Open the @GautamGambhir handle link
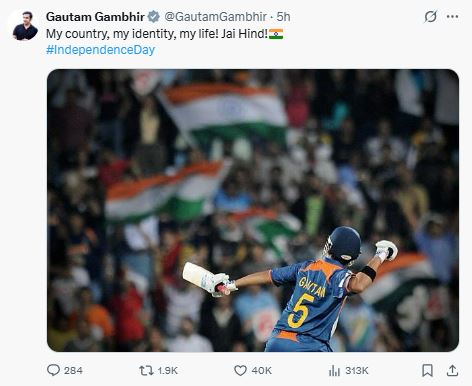This screenshot has height=386, width=472. coord(216,17)
